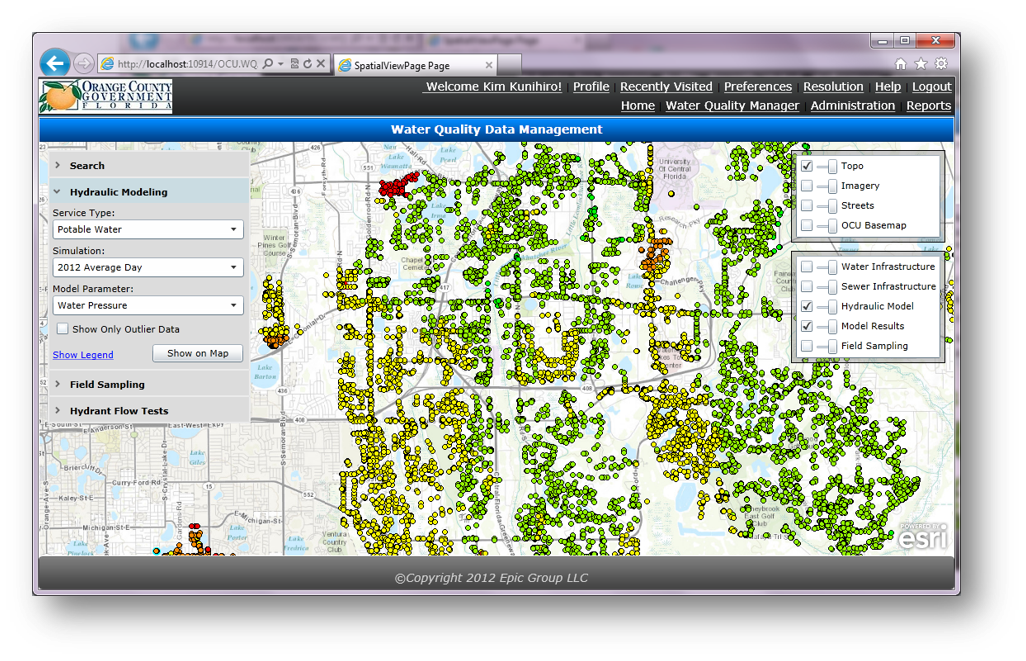Open the Service Type dropdown

pos(148,230)
